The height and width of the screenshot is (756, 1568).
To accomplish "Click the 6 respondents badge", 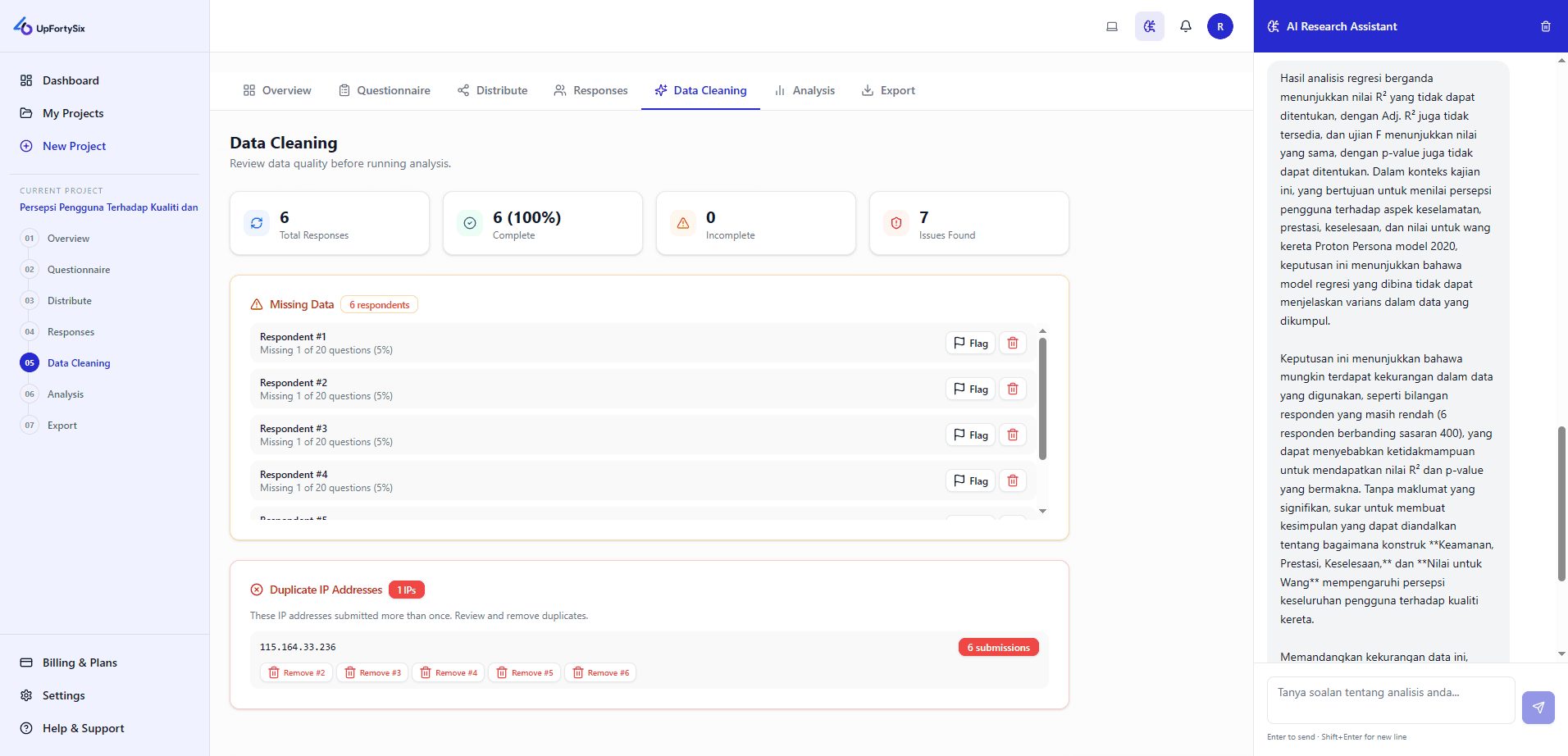I will (x=379, y=305).
